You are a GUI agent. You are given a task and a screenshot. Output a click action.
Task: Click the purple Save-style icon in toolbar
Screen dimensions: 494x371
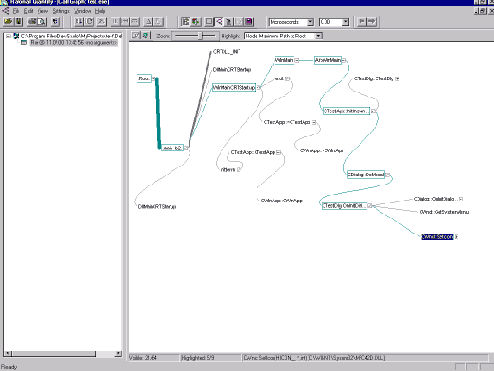249,22
